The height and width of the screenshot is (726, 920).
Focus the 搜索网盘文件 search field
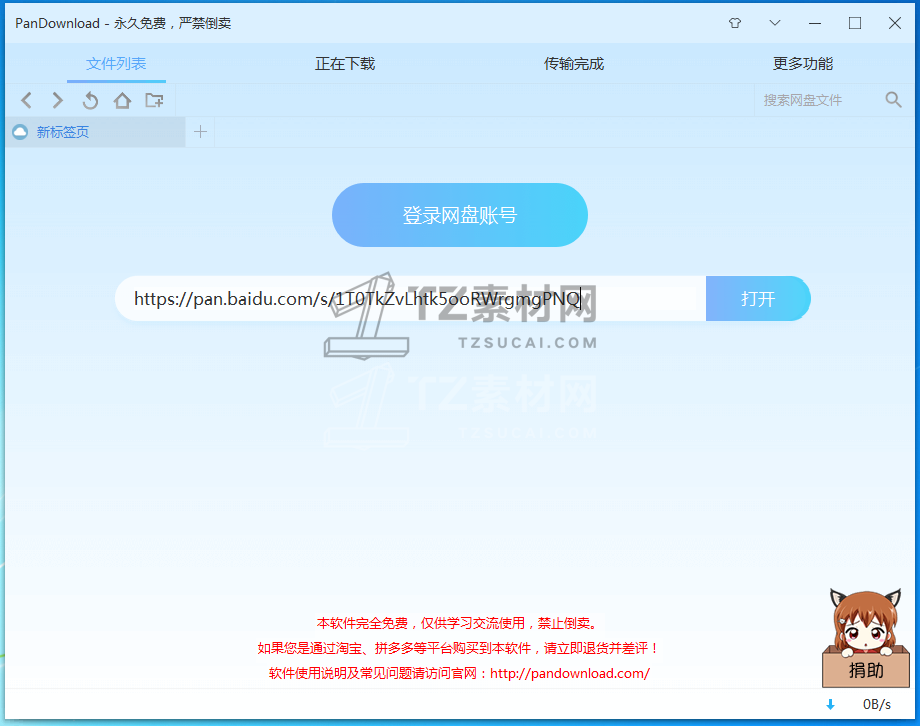818,100
